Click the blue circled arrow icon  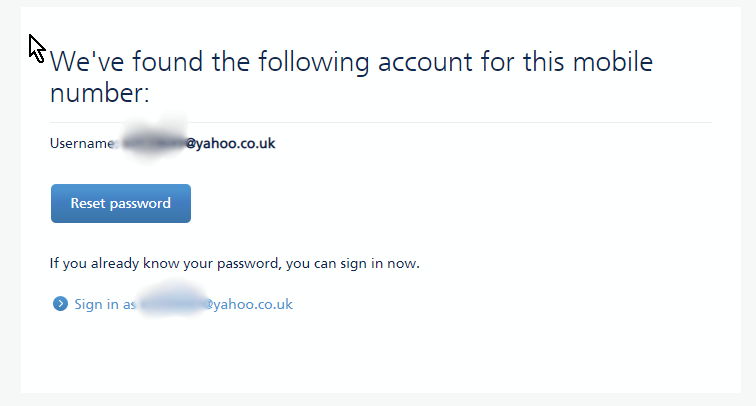pyautogui.click(x=60, y=304)
